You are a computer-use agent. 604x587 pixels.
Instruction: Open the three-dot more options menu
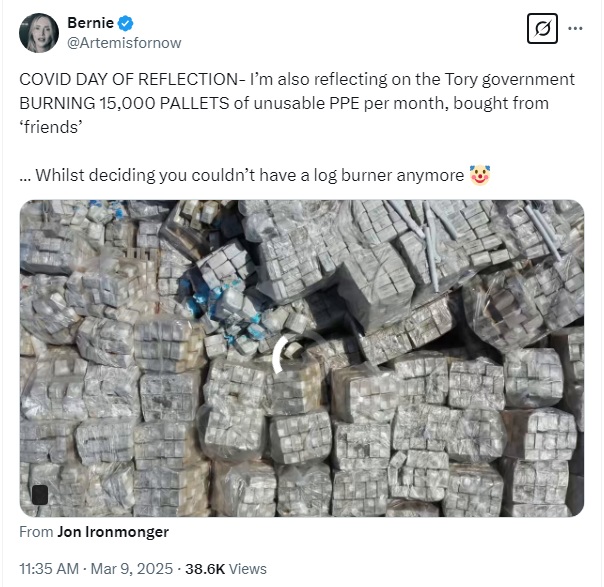click(575, 29)
